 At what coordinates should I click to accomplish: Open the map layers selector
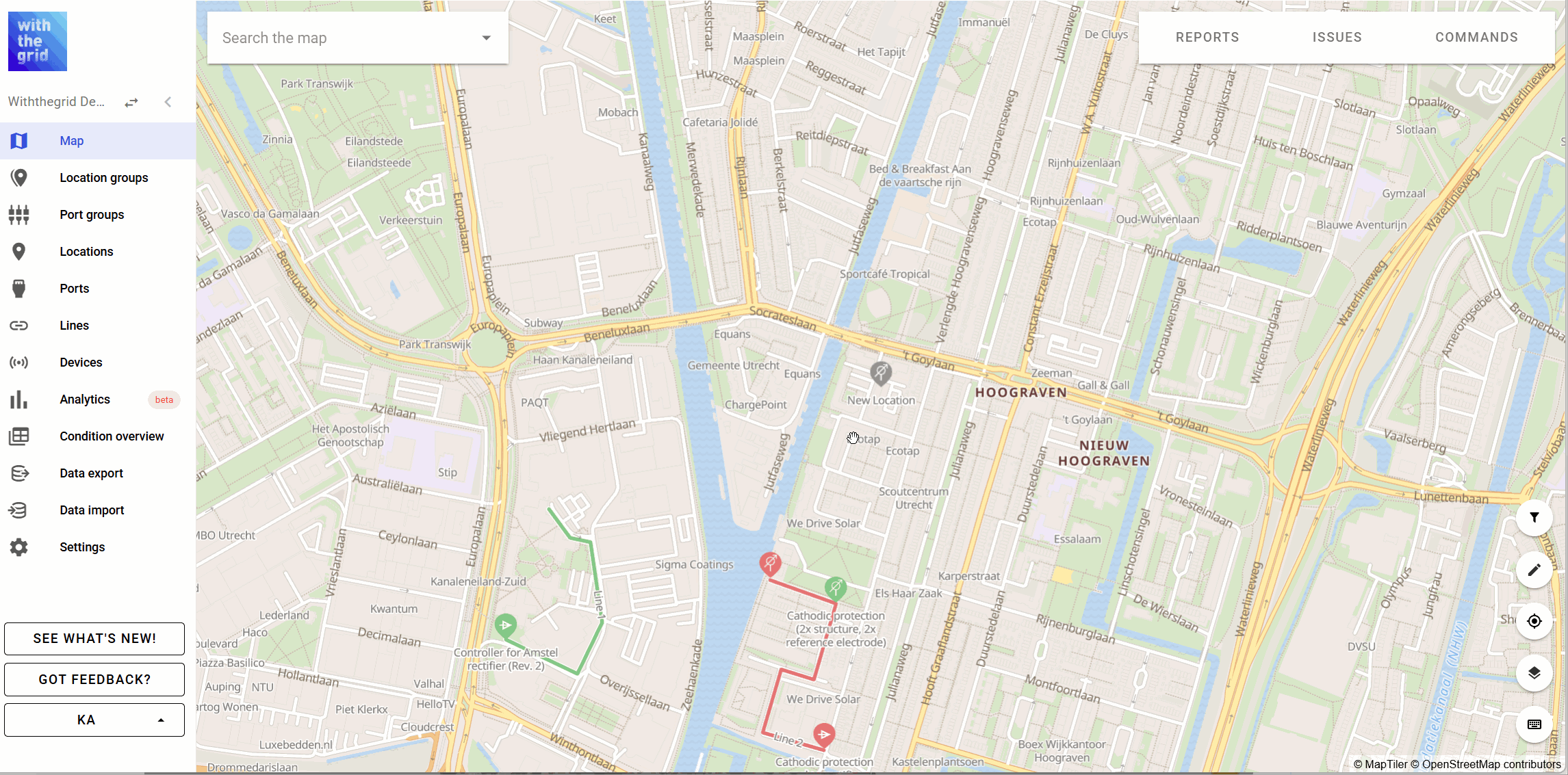point(1534,673)
